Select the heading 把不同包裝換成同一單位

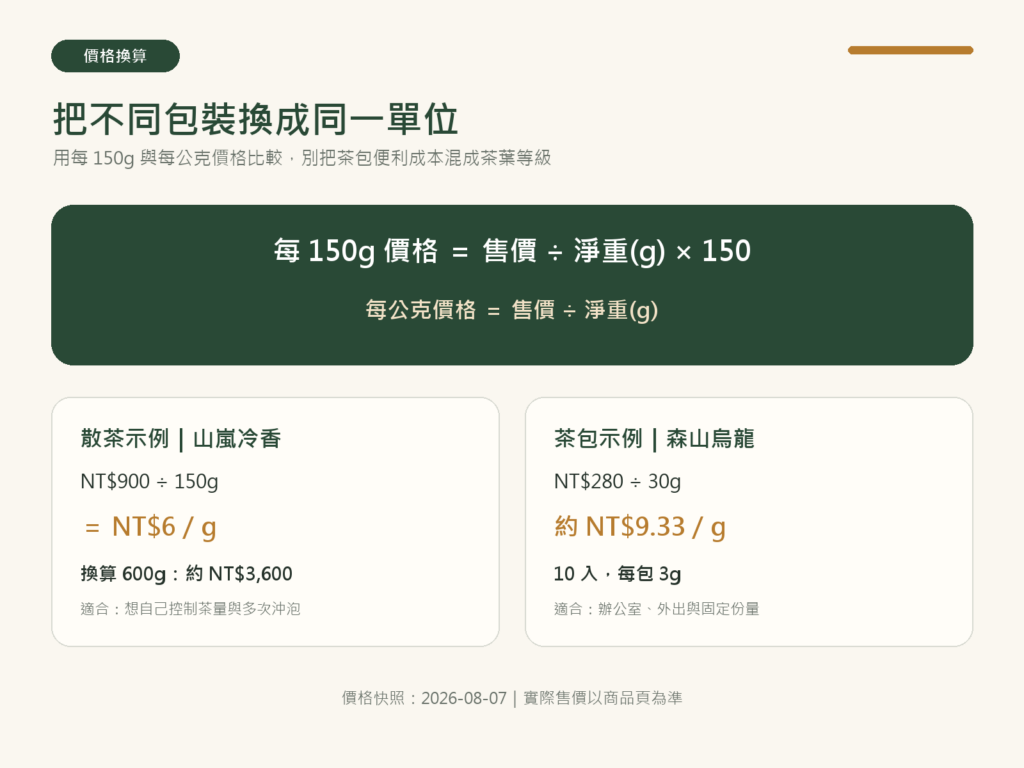pyautogui.click(x=255, y=119)
